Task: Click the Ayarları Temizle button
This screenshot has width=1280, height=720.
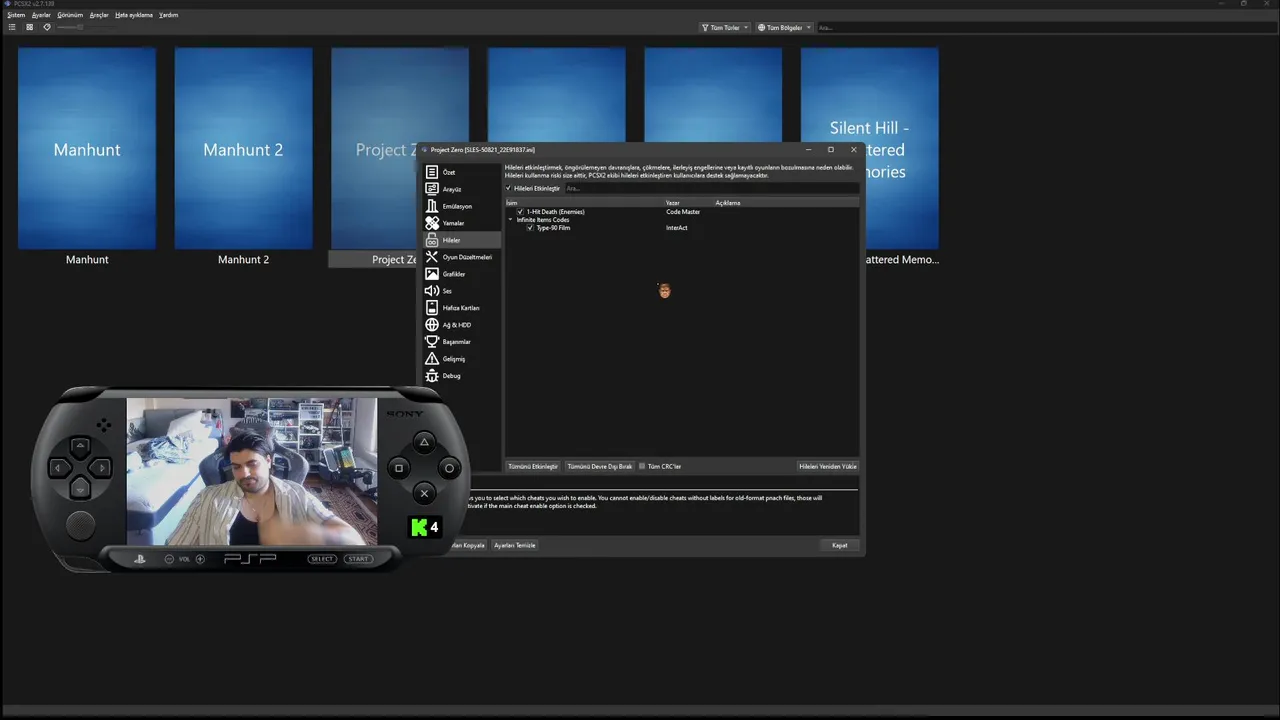Action: coord(515,545)
